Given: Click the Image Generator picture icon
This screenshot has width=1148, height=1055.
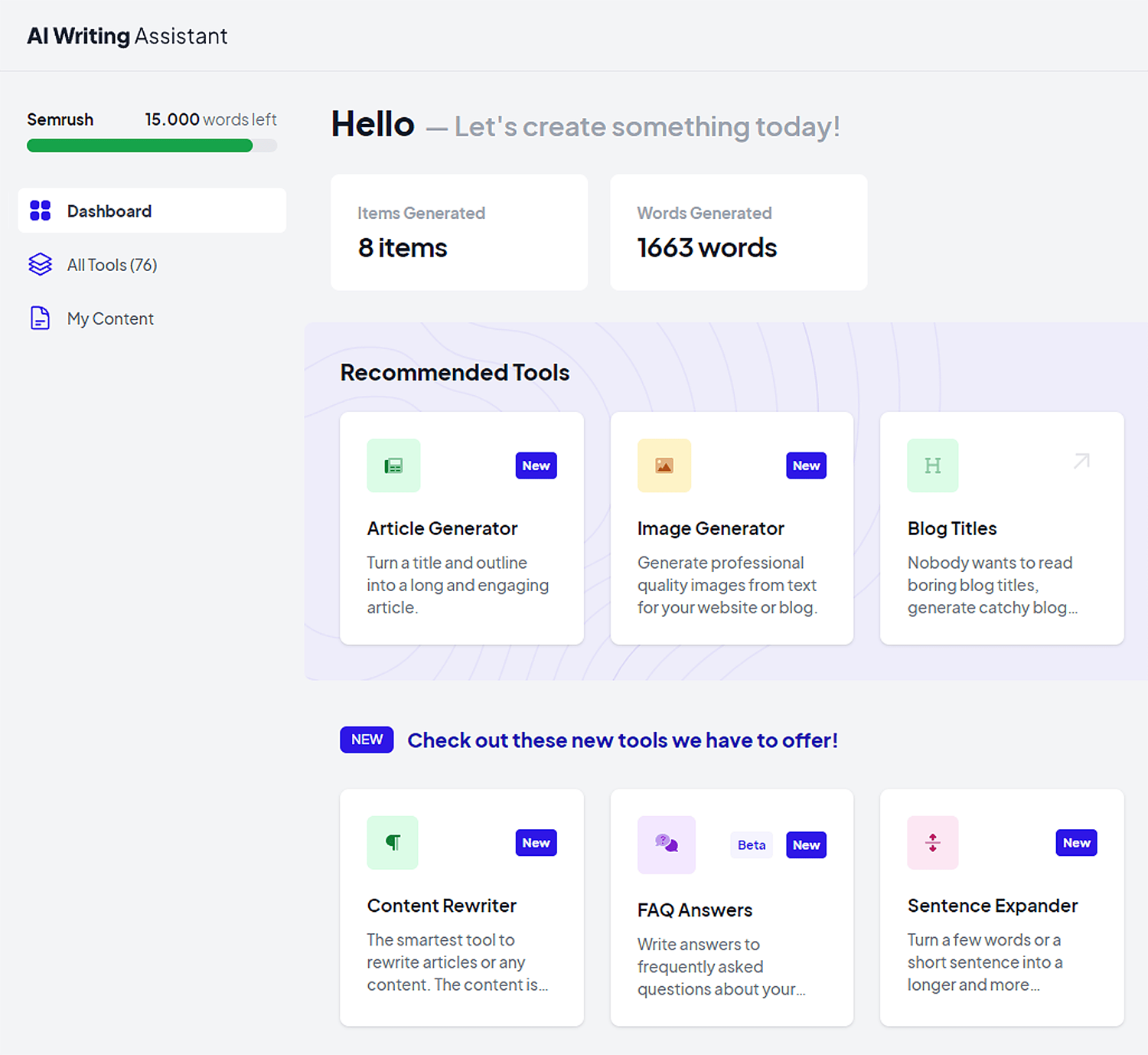Looking at the screenshot, I should [x=664, y=465].
